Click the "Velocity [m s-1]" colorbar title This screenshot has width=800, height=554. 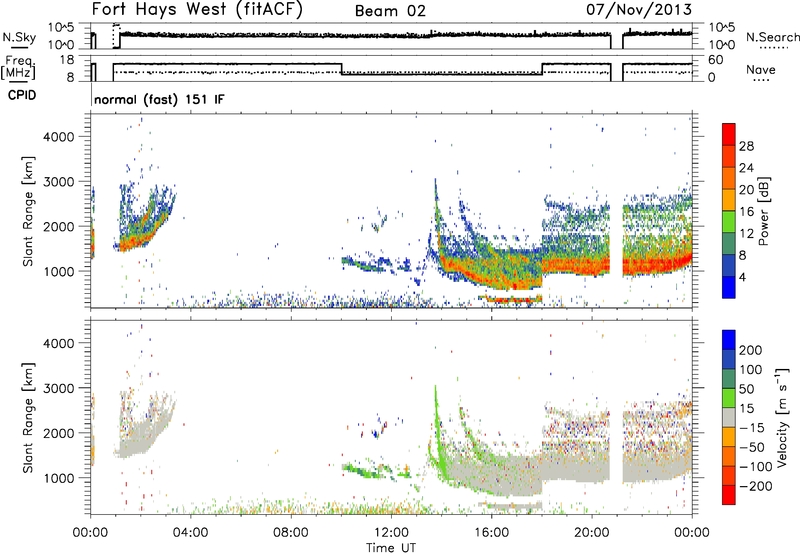[x=782, y=417]
